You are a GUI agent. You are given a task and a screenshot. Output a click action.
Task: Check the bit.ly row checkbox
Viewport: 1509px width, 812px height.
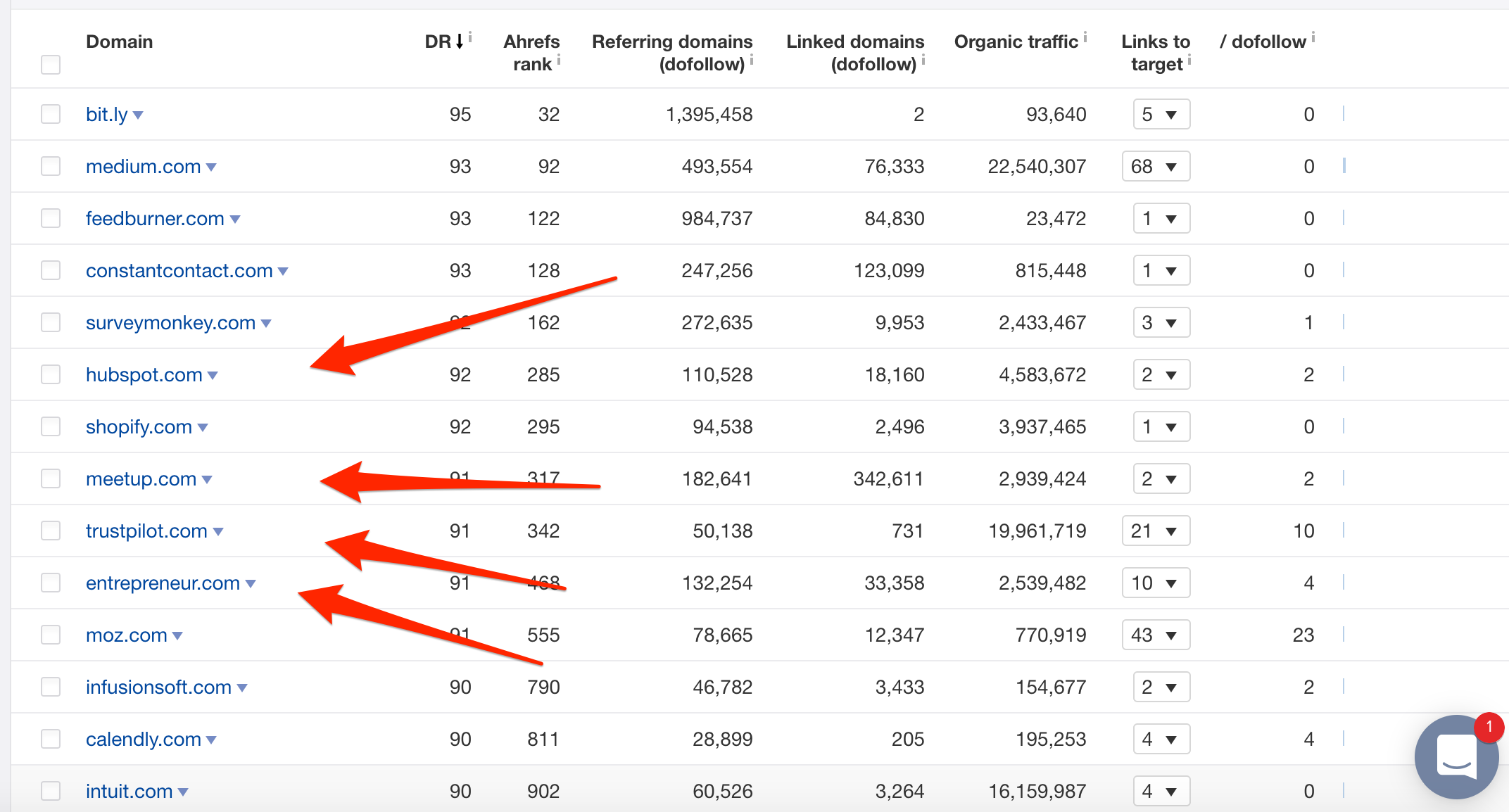51,114
